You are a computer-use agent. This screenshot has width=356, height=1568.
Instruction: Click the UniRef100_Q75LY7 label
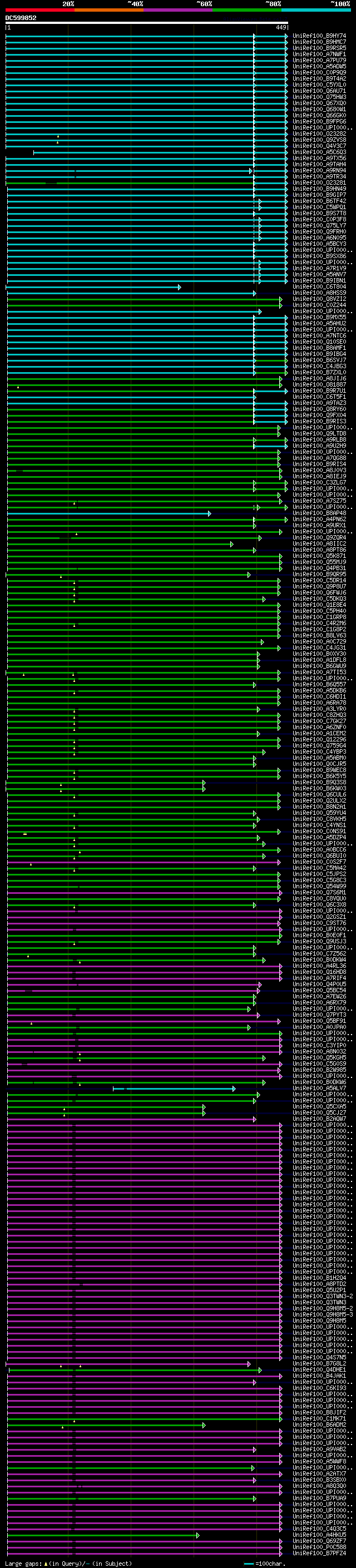(319, 226)
